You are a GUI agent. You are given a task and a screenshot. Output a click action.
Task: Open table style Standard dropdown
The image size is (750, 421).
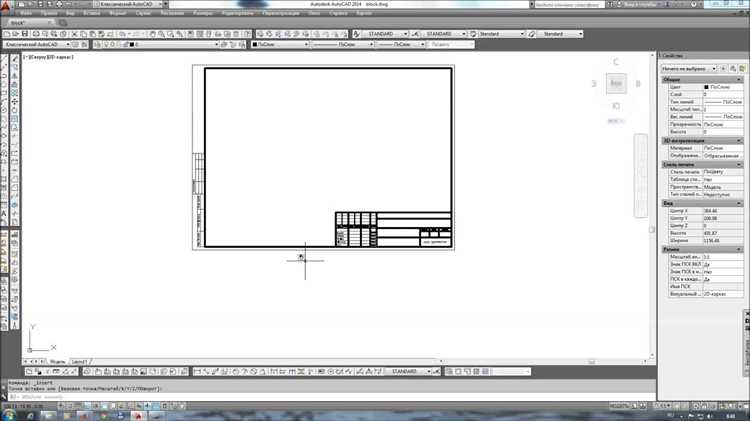501,34
